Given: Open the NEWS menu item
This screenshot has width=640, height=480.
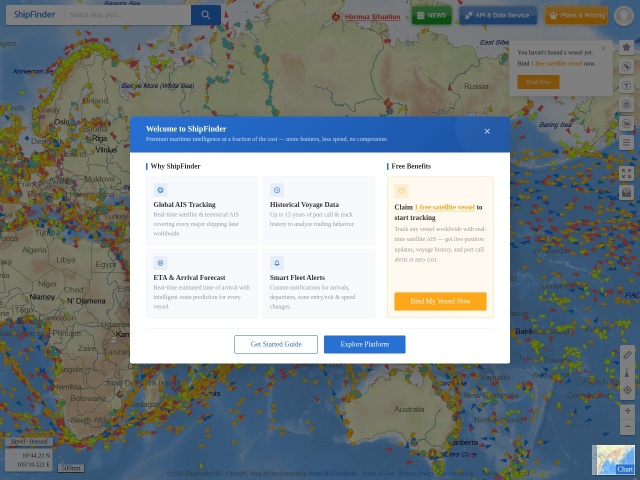Looking at the screenshot, I should (x=431, y=16).
